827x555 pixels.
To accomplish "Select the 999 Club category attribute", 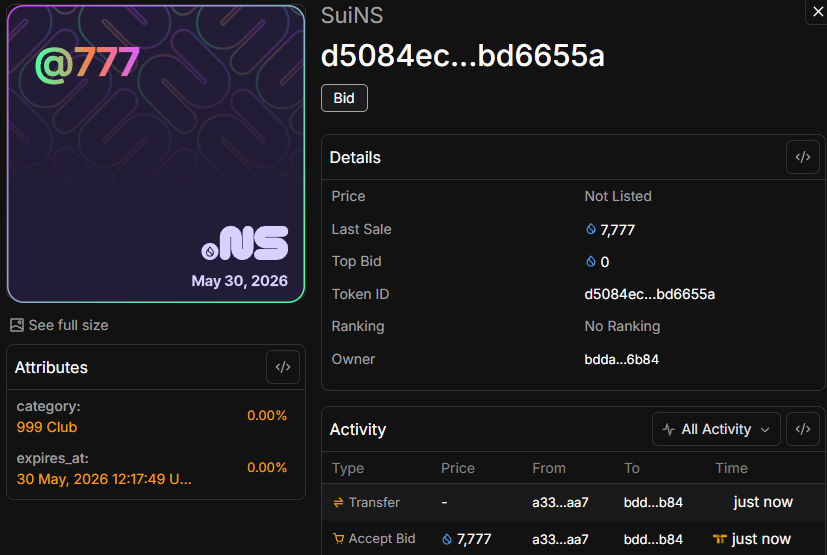I will tap(47, 427).
